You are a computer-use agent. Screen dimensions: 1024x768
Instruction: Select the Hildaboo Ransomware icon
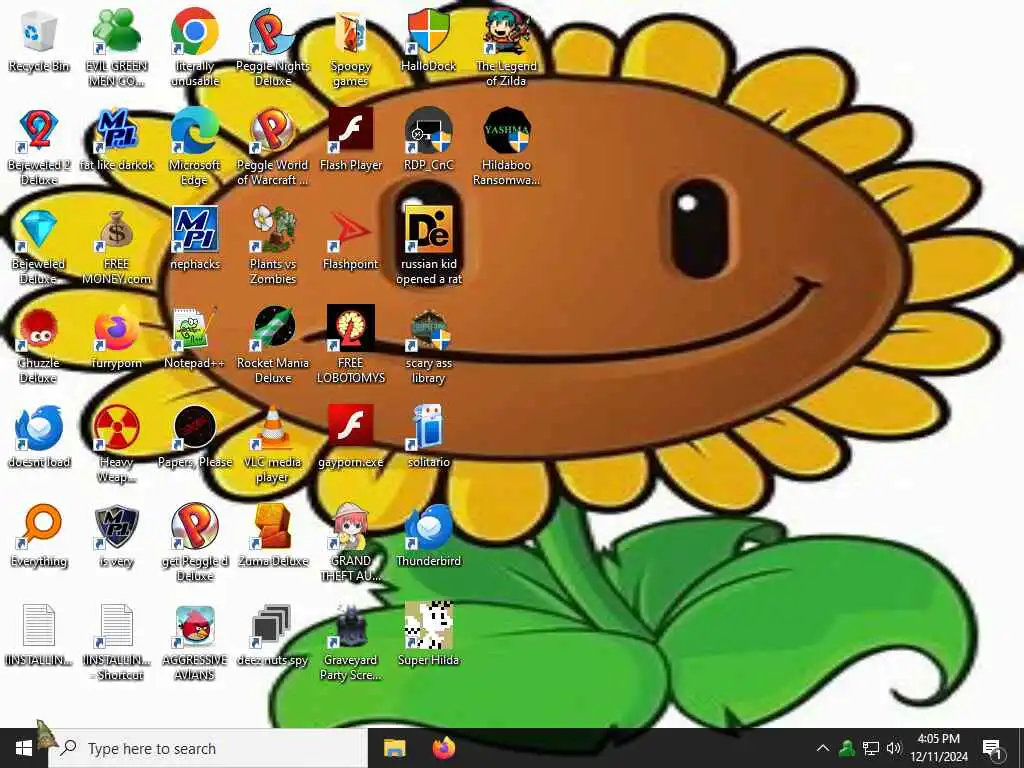pyautogui.click(x=506, y=130)
